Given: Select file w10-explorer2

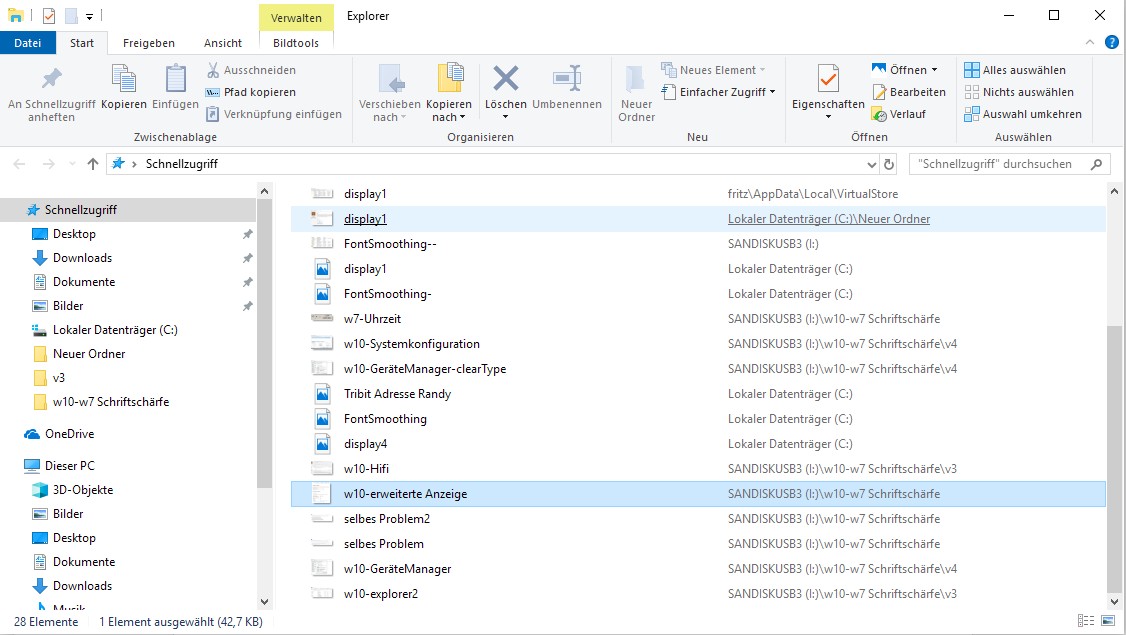Looking at the screenshot, I should (381, 594).
